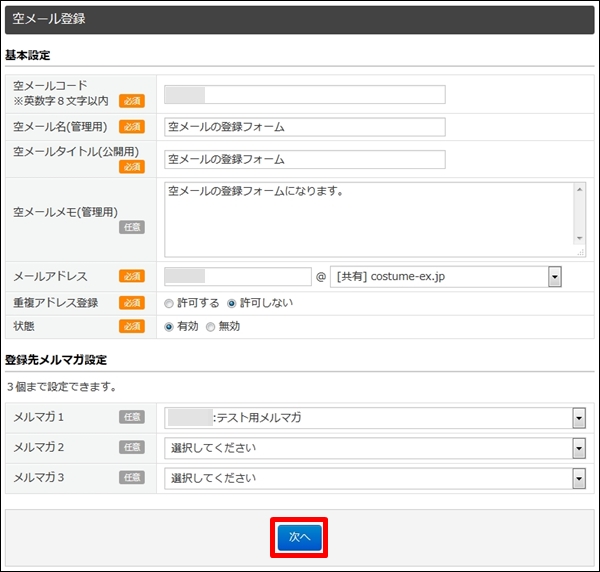Click the 空メール名(管理用) text field

point(305,127)
